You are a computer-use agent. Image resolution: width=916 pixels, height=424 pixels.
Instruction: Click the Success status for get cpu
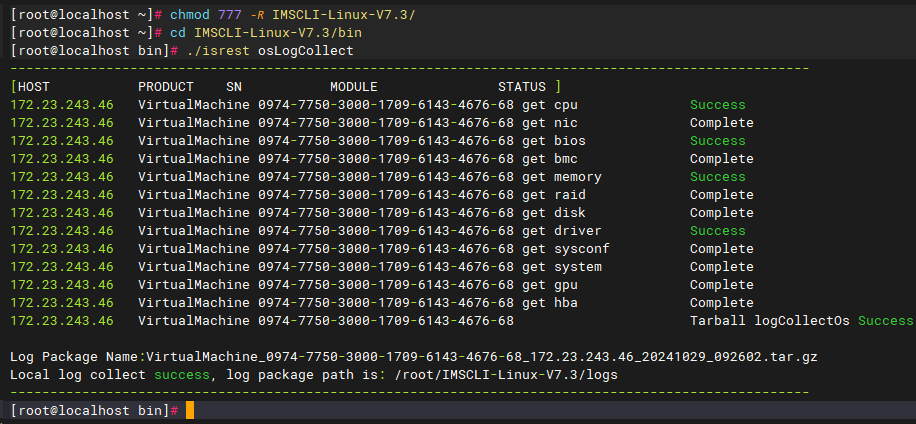[717, 105]
